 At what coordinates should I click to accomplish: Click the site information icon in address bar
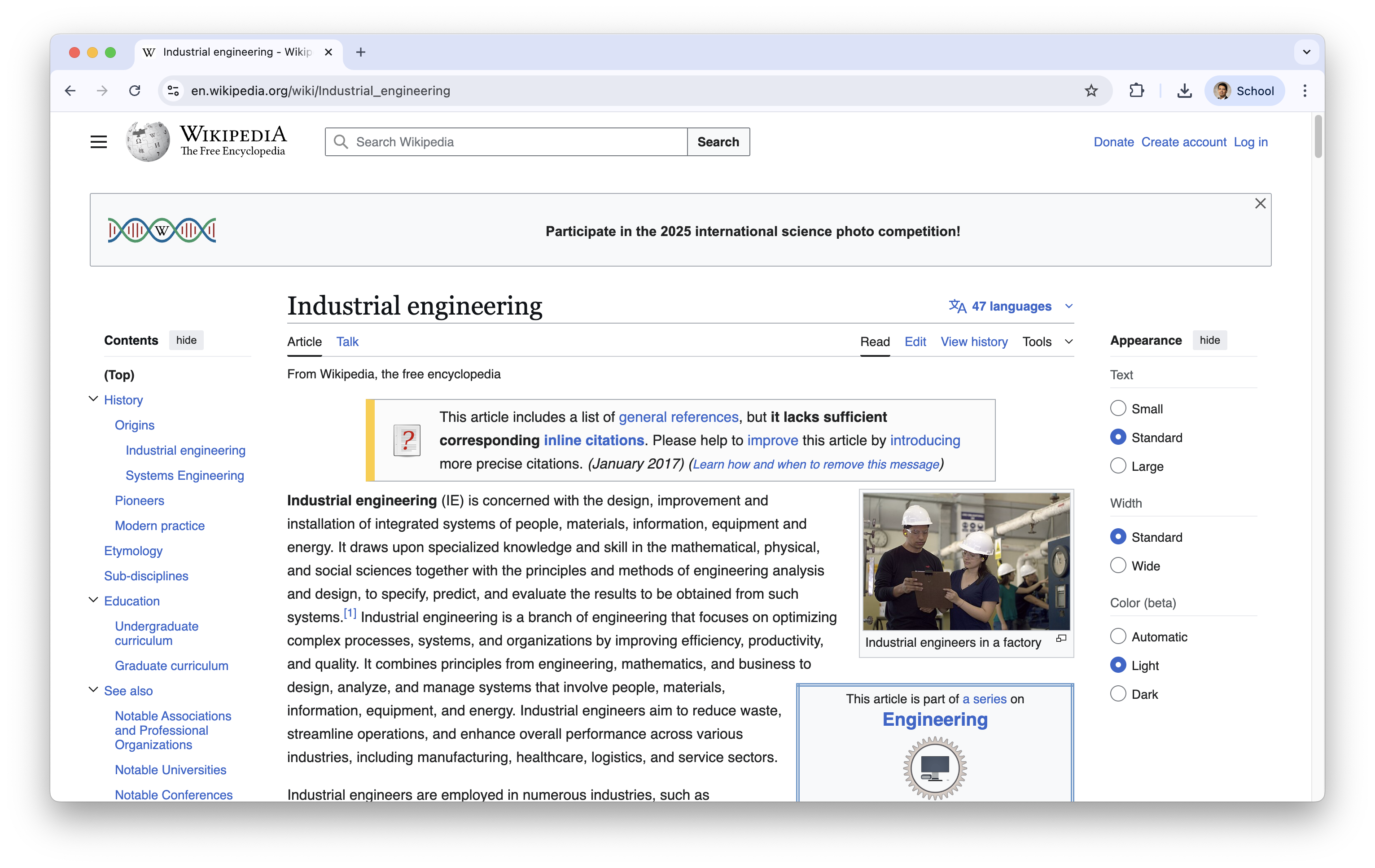click(x=173, y=91)
